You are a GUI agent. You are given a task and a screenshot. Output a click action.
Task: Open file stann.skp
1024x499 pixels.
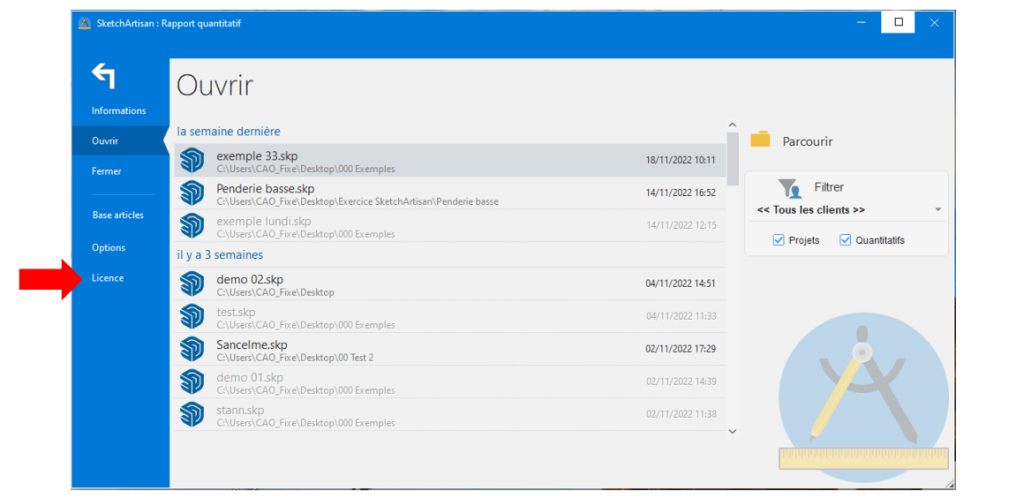[x=450, y=414]
